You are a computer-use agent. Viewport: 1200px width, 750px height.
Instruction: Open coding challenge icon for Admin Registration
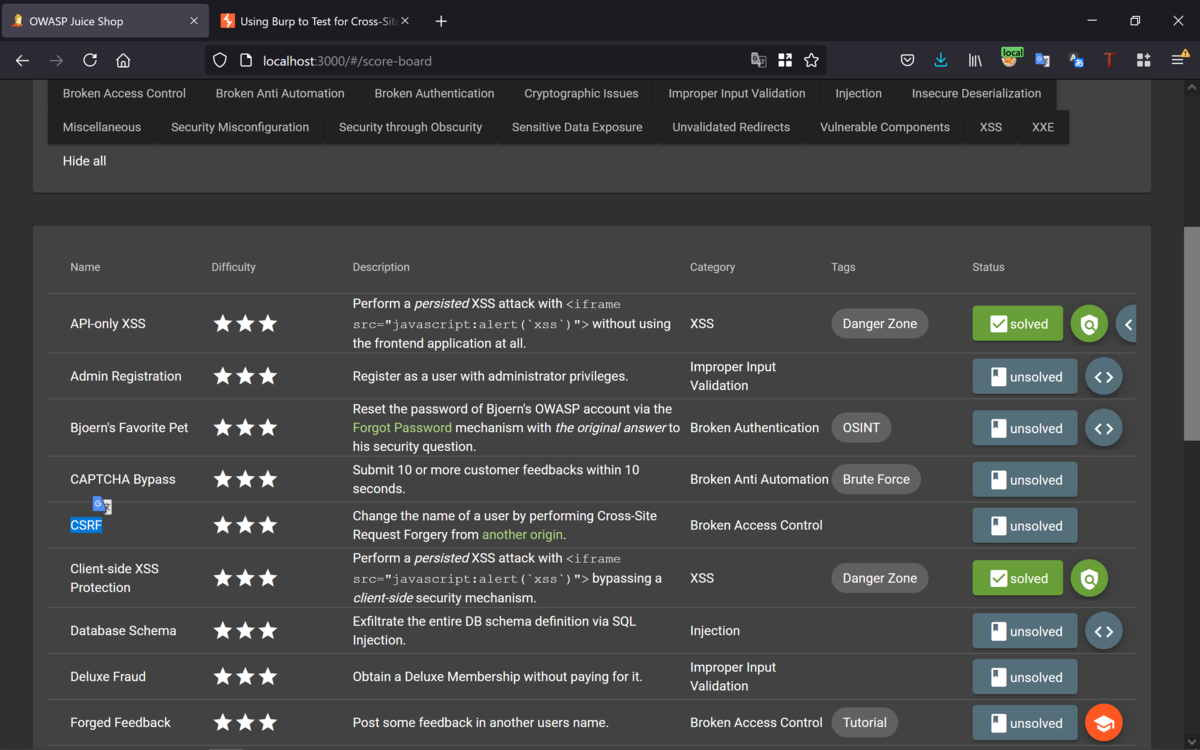pyautogui.click(x=1104, y=377)
